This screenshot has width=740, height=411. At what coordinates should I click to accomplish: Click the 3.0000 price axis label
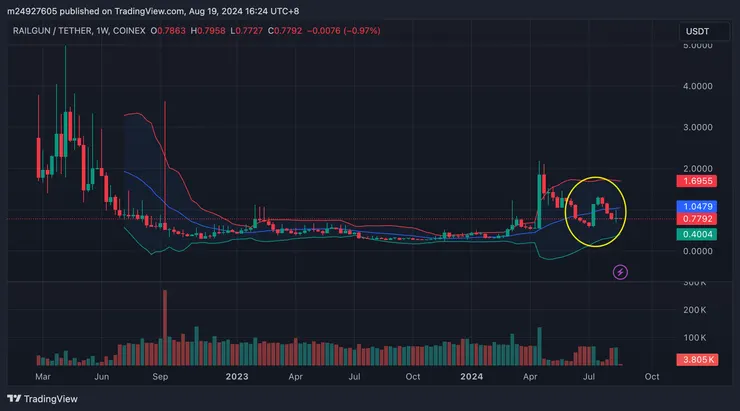(x=698, y=127)
